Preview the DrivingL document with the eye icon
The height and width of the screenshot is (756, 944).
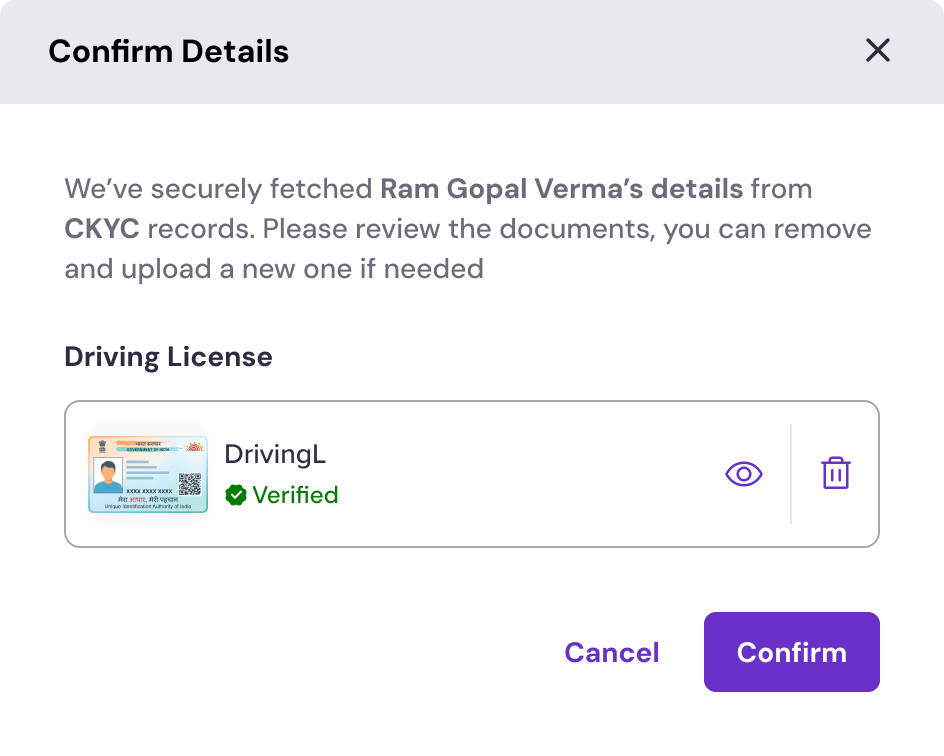[743, 473]
